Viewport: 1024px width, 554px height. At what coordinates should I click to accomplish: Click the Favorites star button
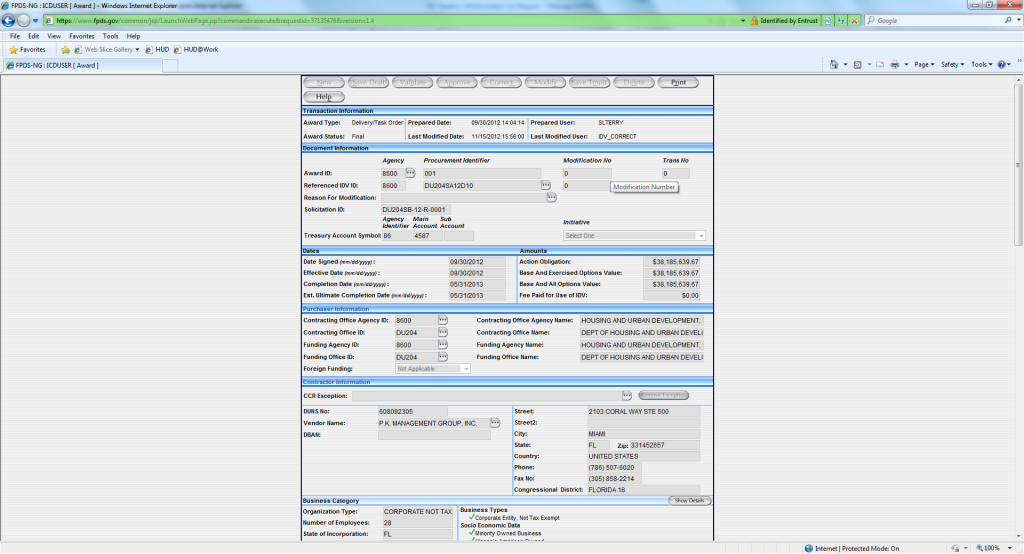click(27, 50)
